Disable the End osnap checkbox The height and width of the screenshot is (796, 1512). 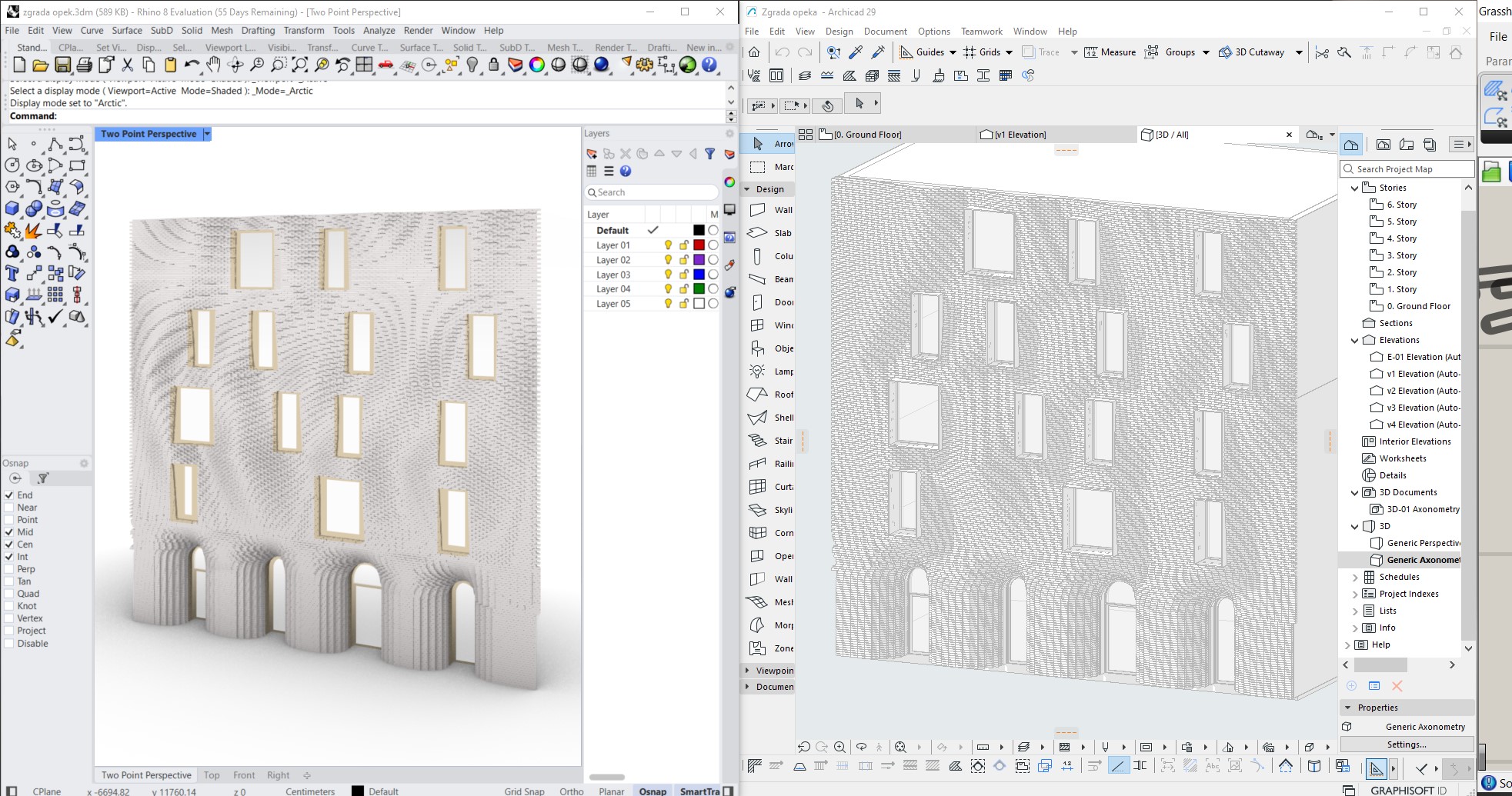coord(10,495)
